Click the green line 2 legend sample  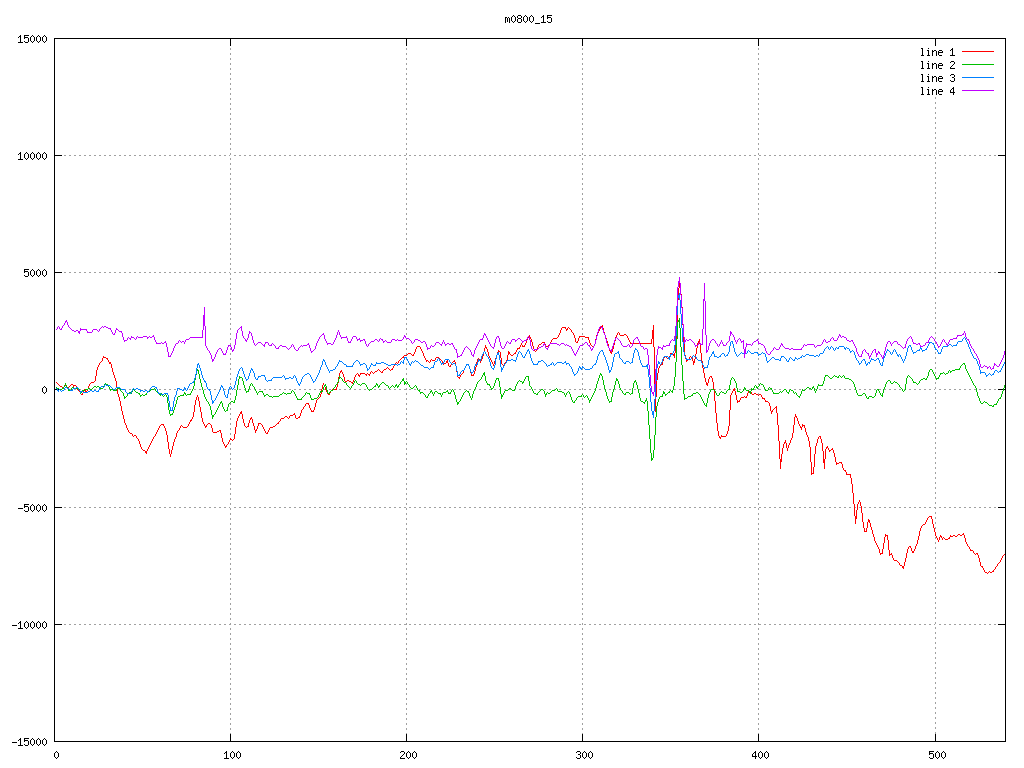pos(979,65)
